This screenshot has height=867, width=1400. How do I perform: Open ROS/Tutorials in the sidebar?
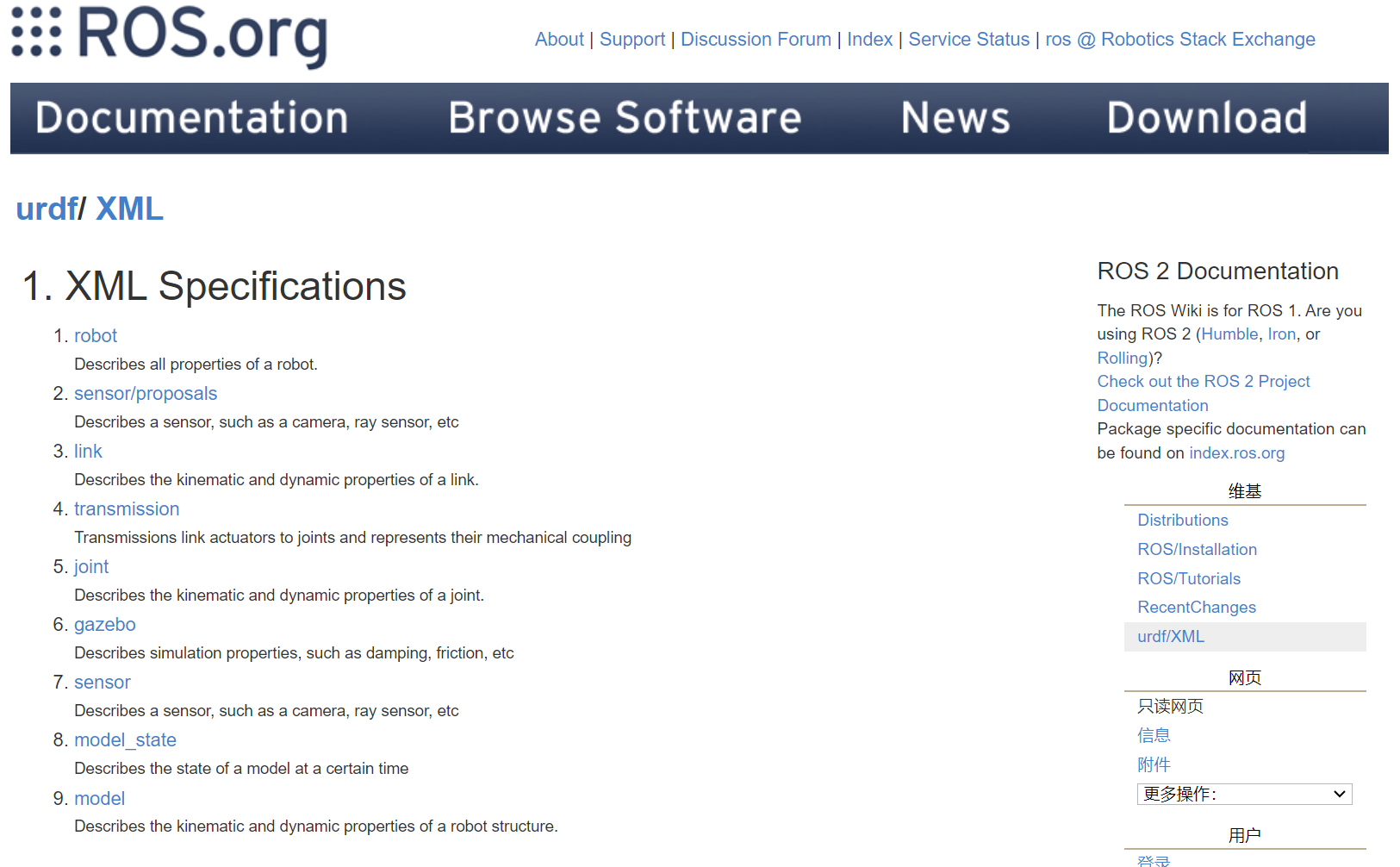[x=1189, y=579]
